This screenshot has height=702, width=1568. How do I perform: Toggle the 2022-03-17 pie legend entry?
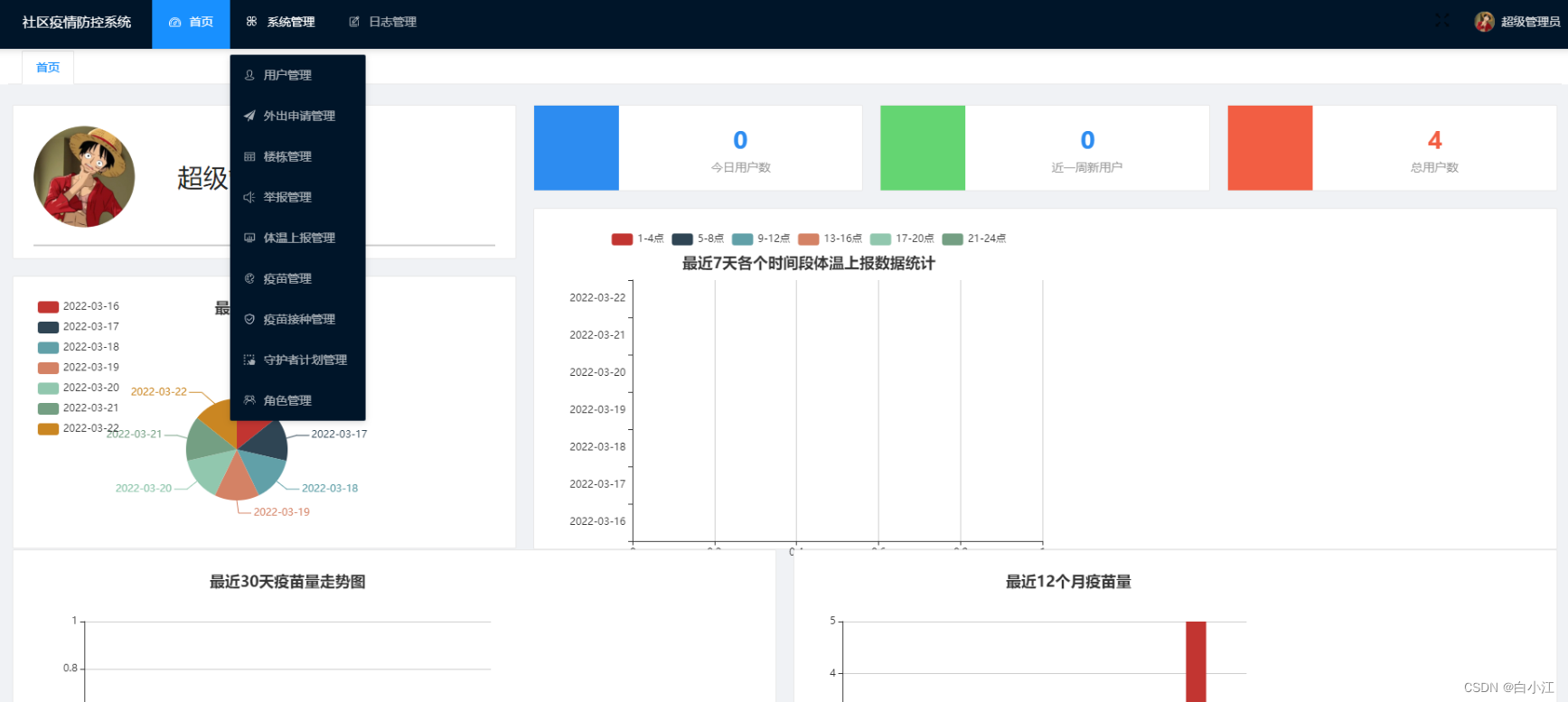79,327
